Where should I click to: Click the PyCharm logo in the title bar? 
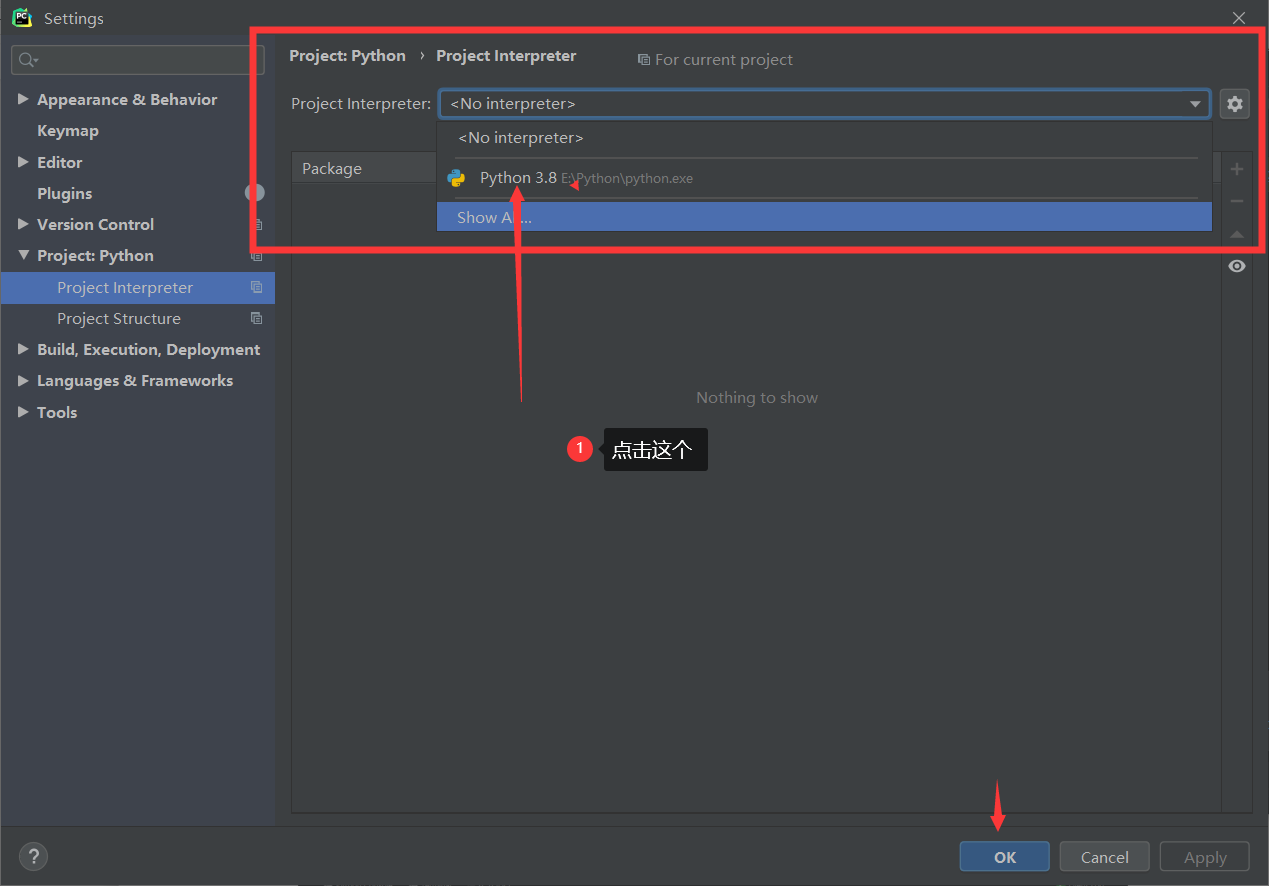point(22,18)
